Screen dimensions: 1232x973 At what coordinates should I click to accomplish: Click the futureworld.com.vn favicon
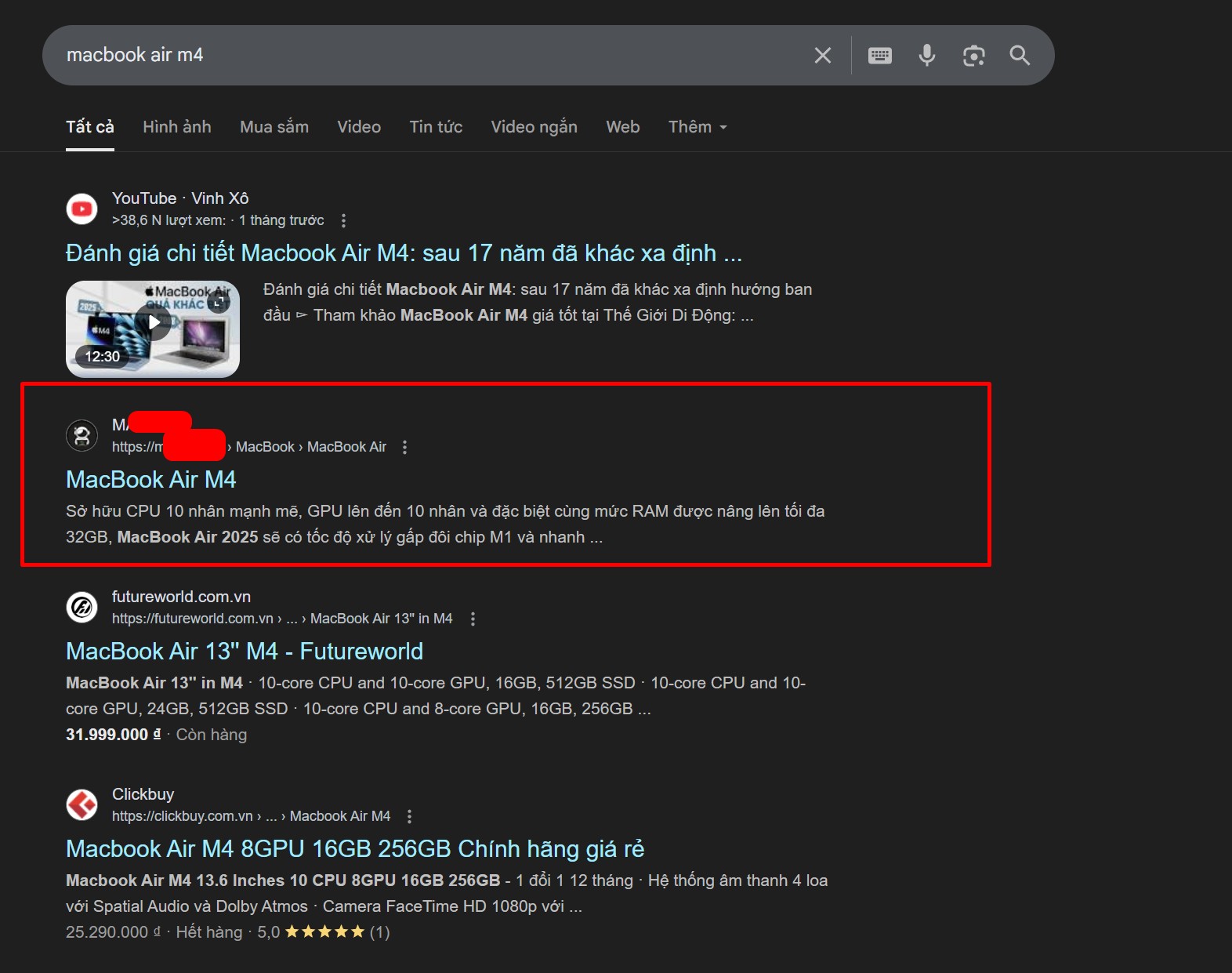click(x=82, y=607)
